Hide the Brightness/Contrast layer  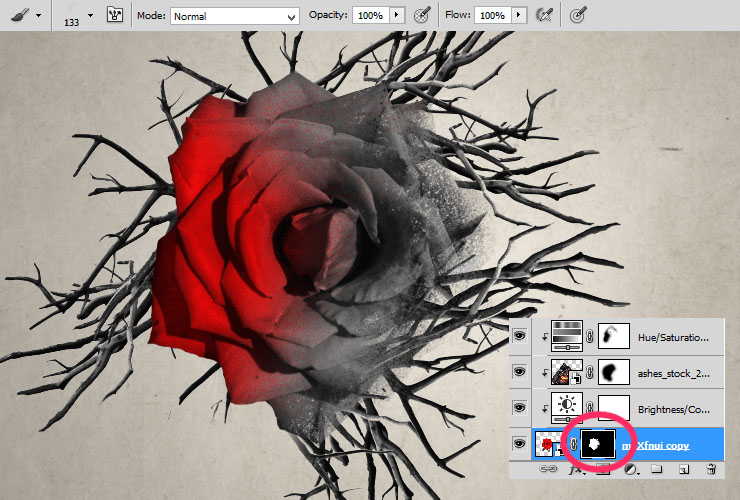pyautogui.click(x=519, y=409)
